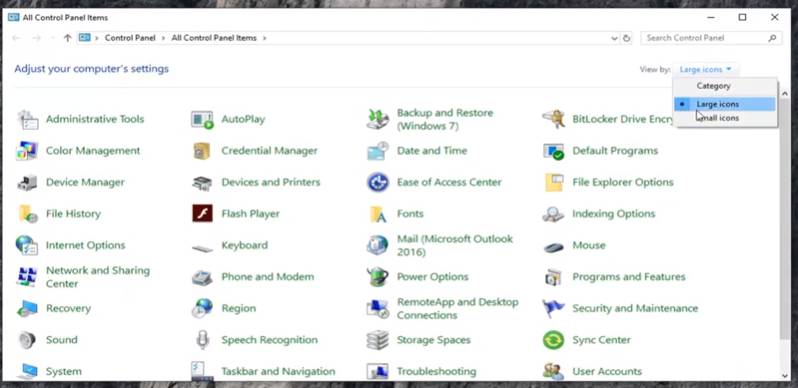Screen dimensions: 798x388
Task: Click the vertical scrollbar track
Action: (784, 235)
